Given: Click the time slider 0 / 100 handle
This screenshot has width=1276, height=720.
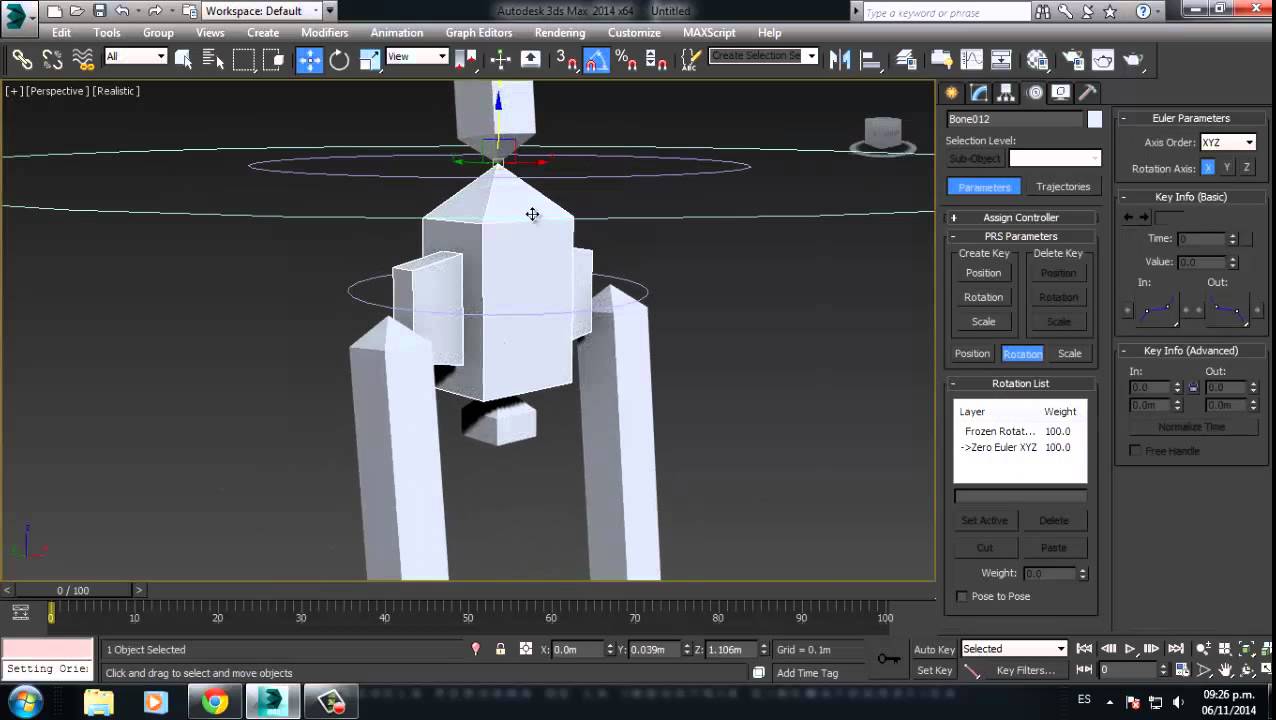Looking at the screenshot, I should (73, 591).
